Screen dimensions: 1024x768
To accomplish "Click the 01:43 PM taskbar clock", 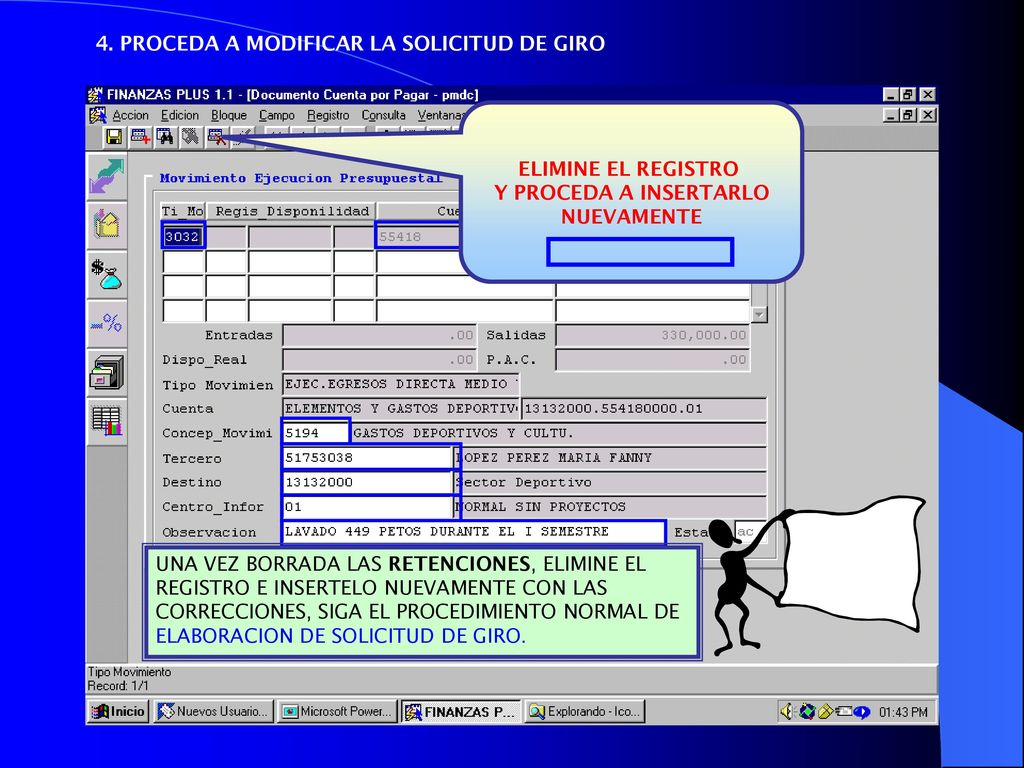I will click(903, 712).
